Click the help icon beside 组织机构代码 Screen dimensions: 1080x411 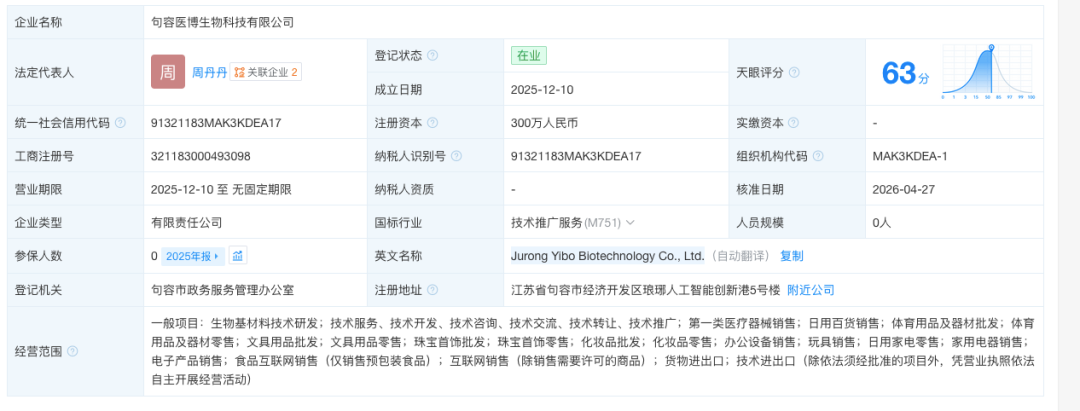tap(818, 156)
